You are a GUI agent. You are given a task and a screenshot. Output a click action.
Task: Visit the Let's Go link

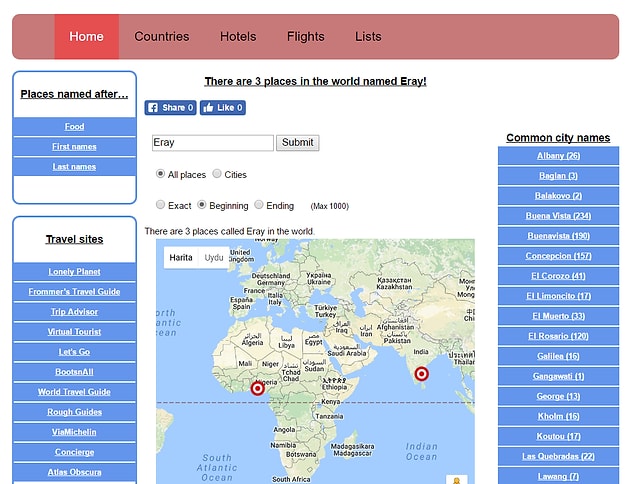tap(75, 352)
